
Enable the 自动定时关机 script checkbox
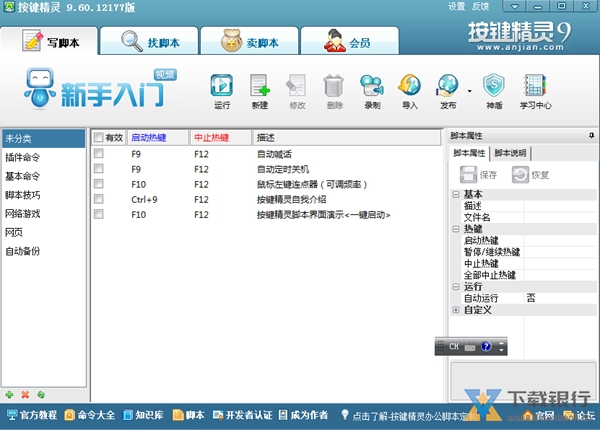pyautogui.click(x=99, y=168)
